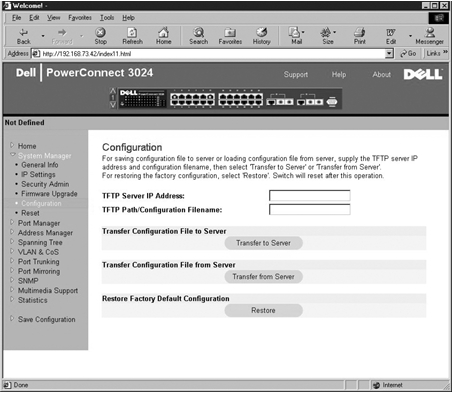Click the Windows flag throbber icon

[439, 18]
